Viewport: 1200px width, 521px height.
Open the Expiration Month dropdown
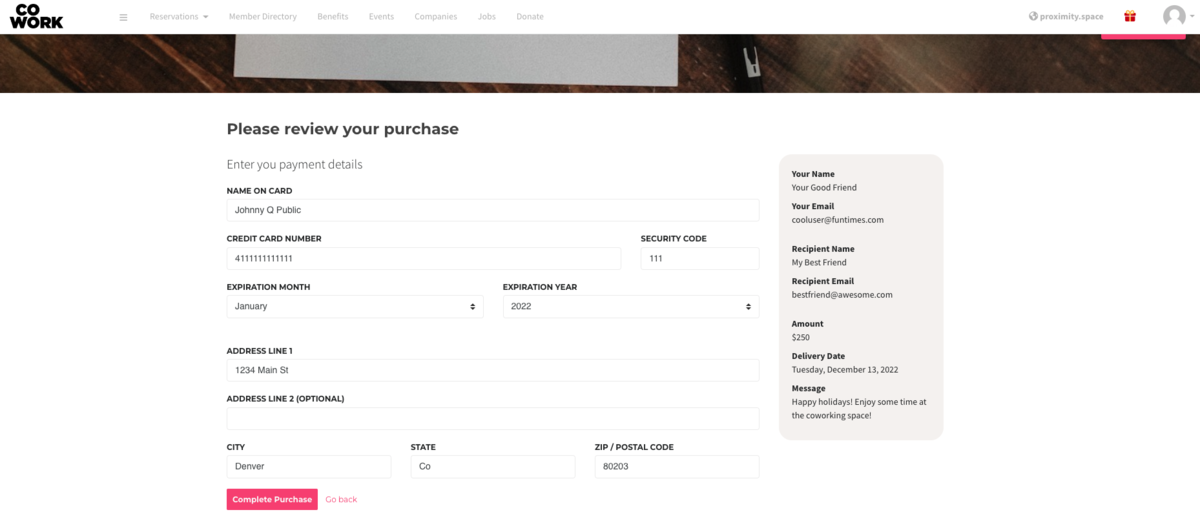point(355,306)
